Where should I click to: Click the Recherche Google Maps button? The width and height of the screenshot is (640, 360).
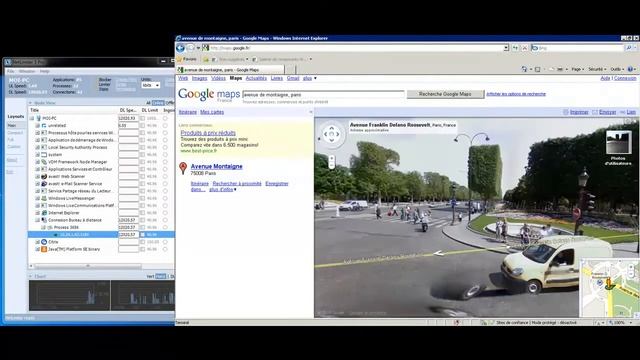pyautogui.click(x=445, y=94)
